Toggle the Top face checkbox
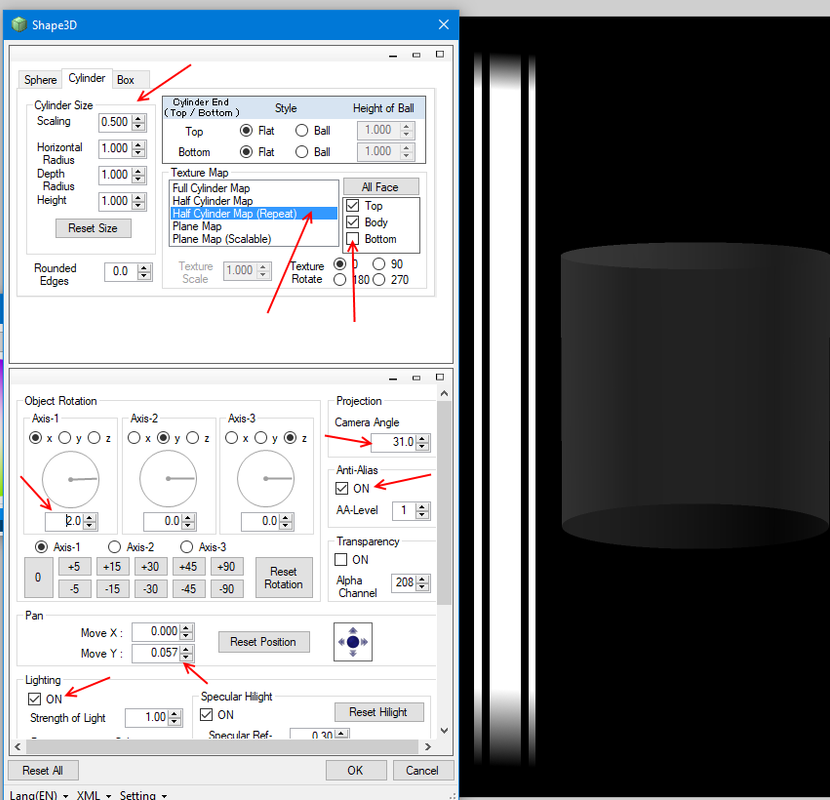830x800 pixels. tap(353, 205)
